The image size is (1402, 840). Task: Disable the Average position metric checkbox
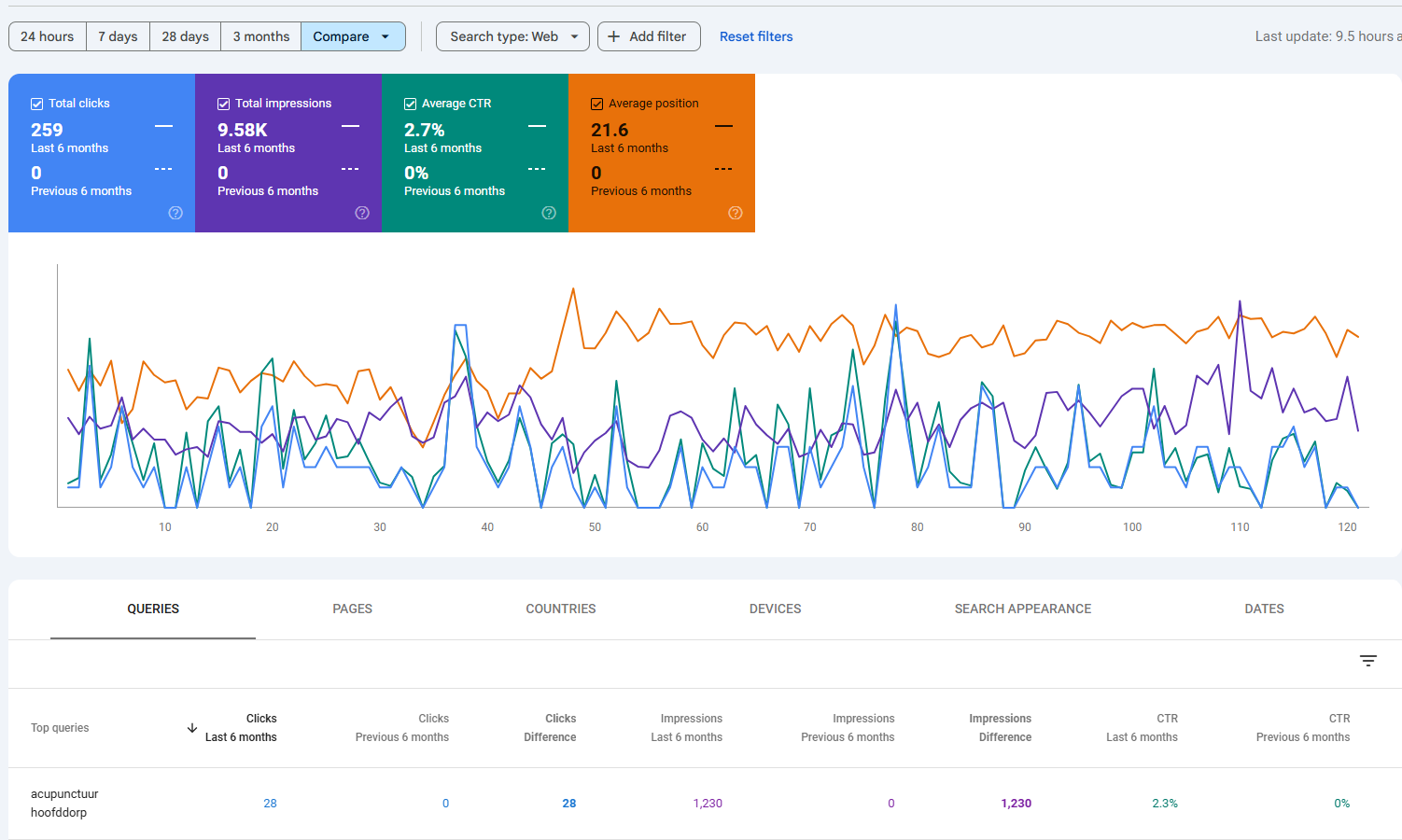pos(596,103)
